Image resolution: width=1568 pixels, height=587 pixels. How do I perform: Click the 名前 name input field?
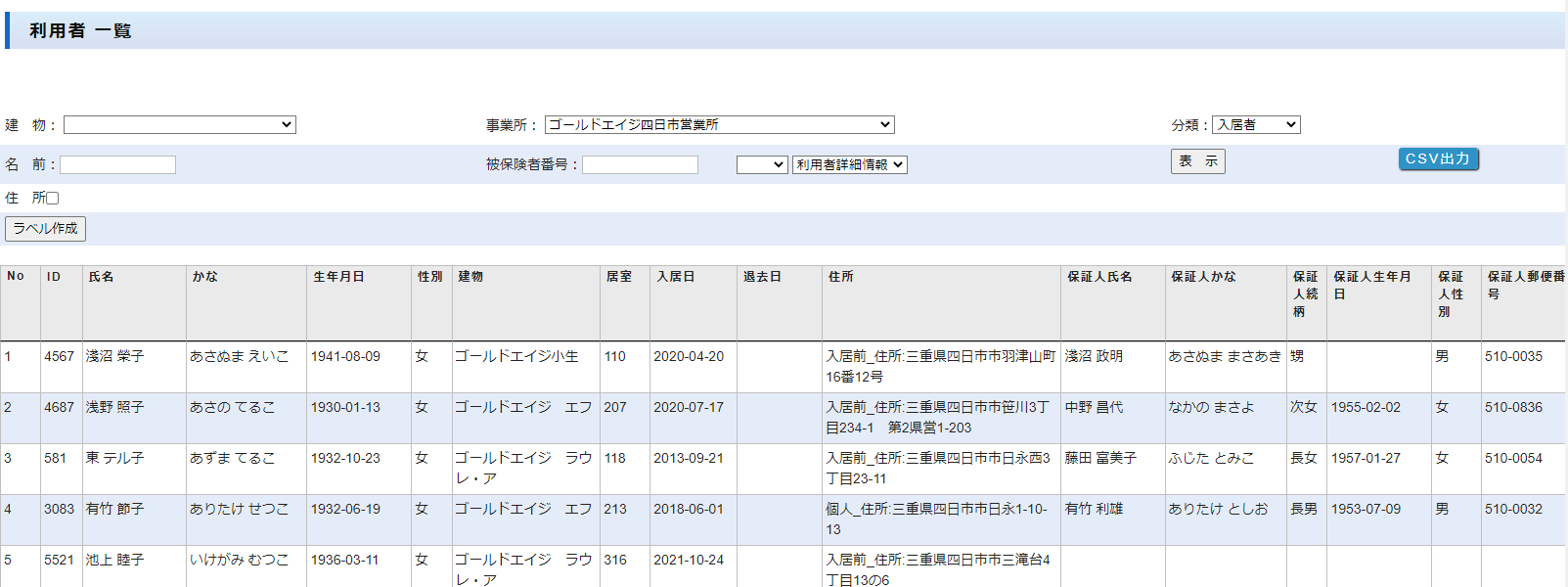118,165
